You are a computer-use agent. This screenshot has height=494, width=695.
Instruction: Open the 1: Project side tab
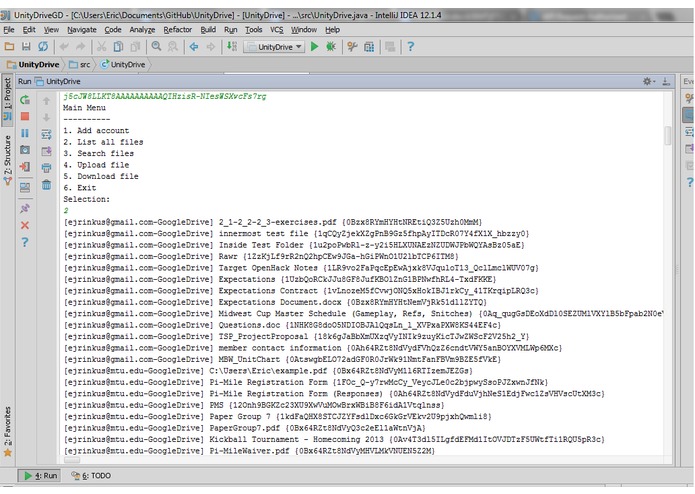(x=8, y=100)
